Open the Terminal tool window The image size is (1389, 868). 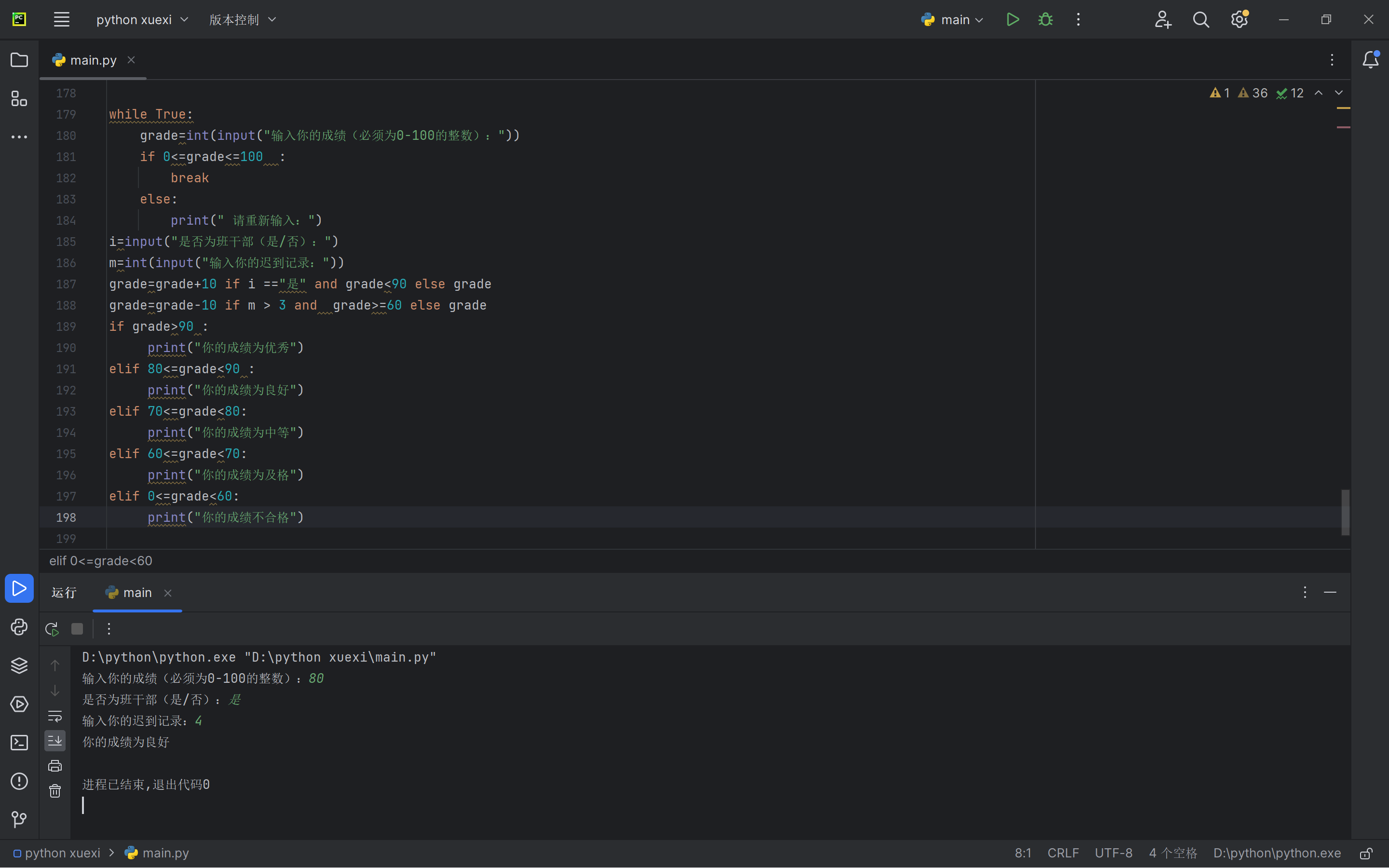(x=19, y=743)
